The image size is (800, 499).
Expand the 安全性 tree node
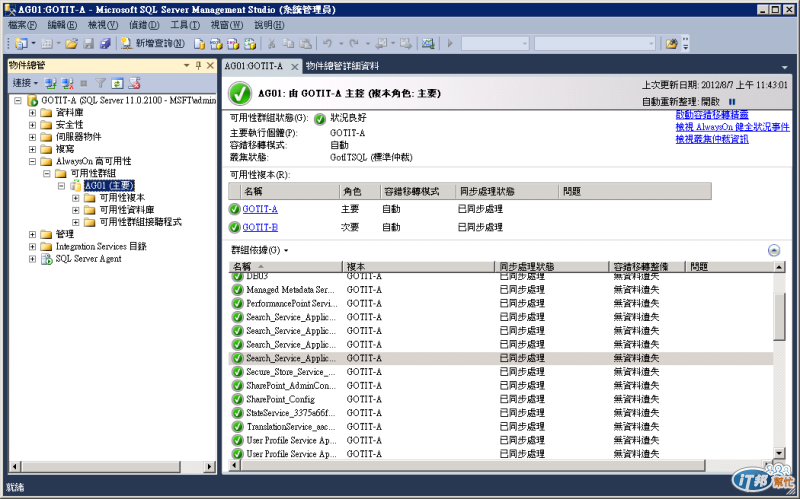32,125
